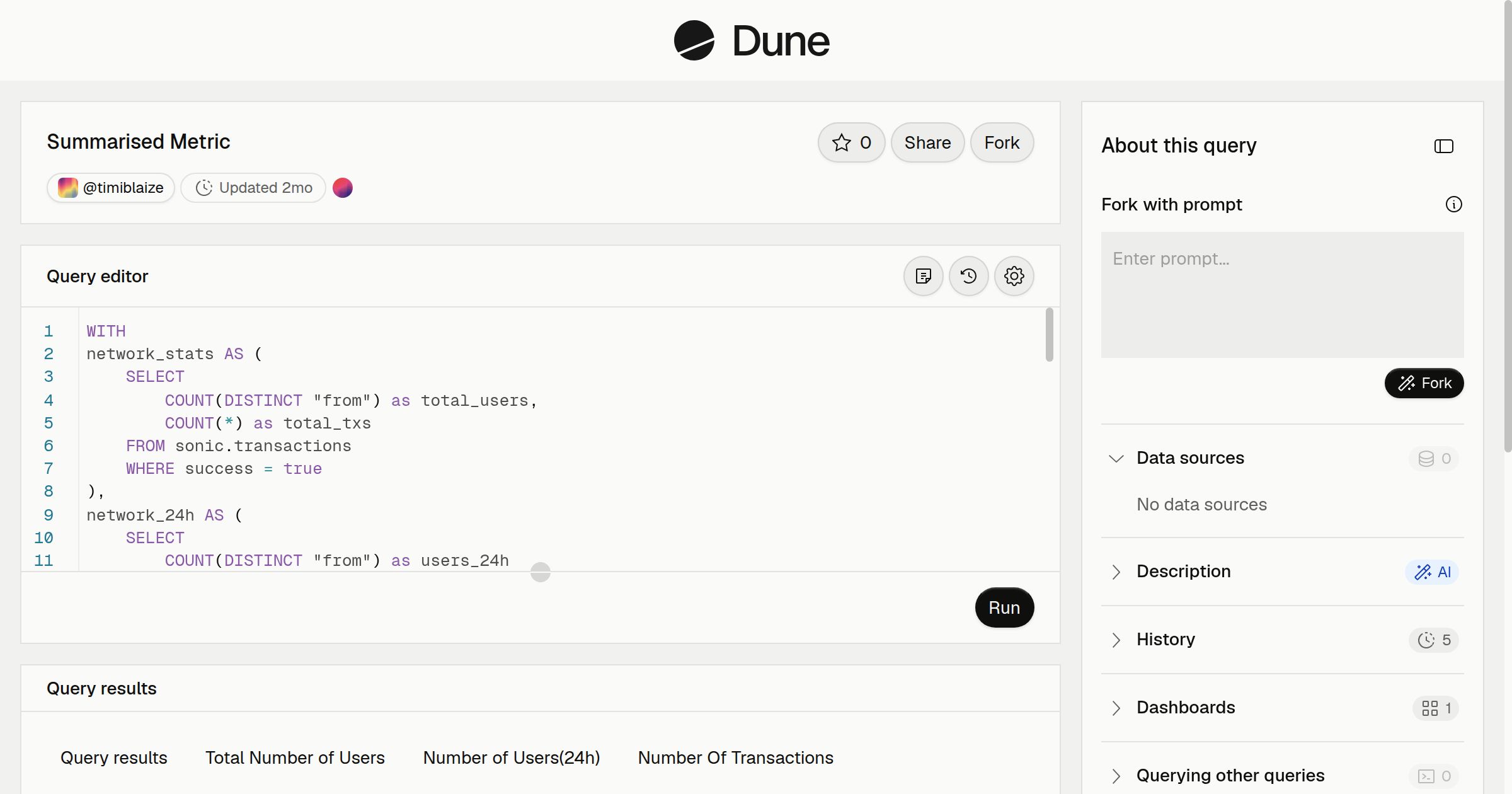This screenshot has width=1512, height=794.
Task: Click the round gradient avatar after Updated 2mo
Action: pos(343,188)
